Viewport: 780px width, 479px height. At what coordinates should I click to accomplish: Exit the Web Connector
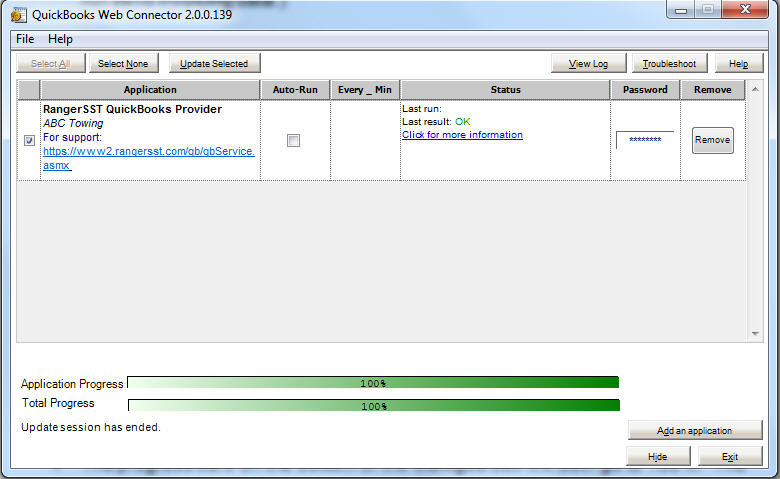pos(730,456)
